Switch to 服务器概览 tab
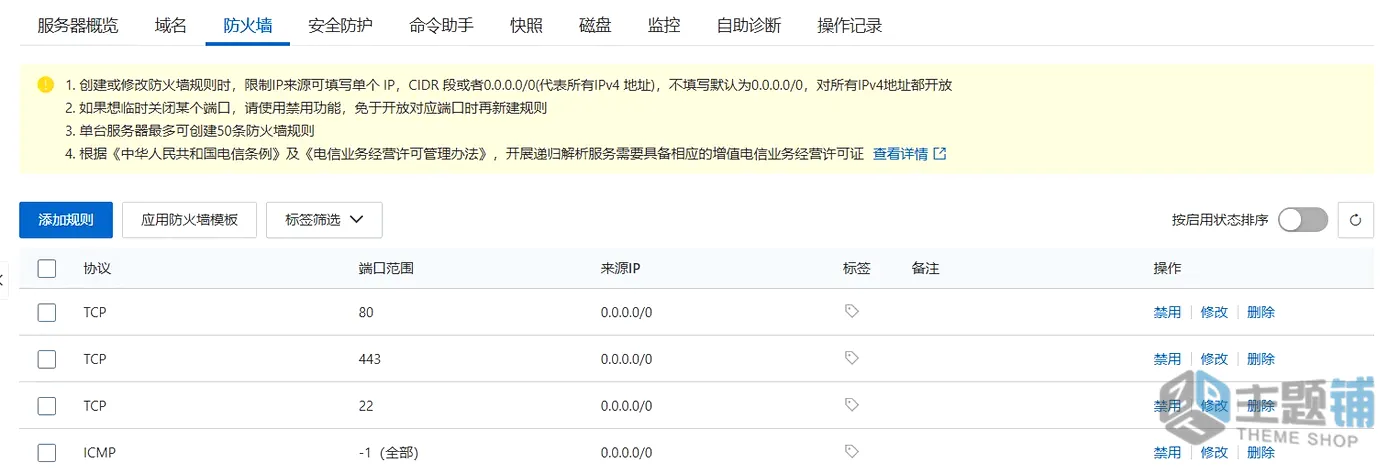Viewport: 1400px width, 474px height. [78, 26]
